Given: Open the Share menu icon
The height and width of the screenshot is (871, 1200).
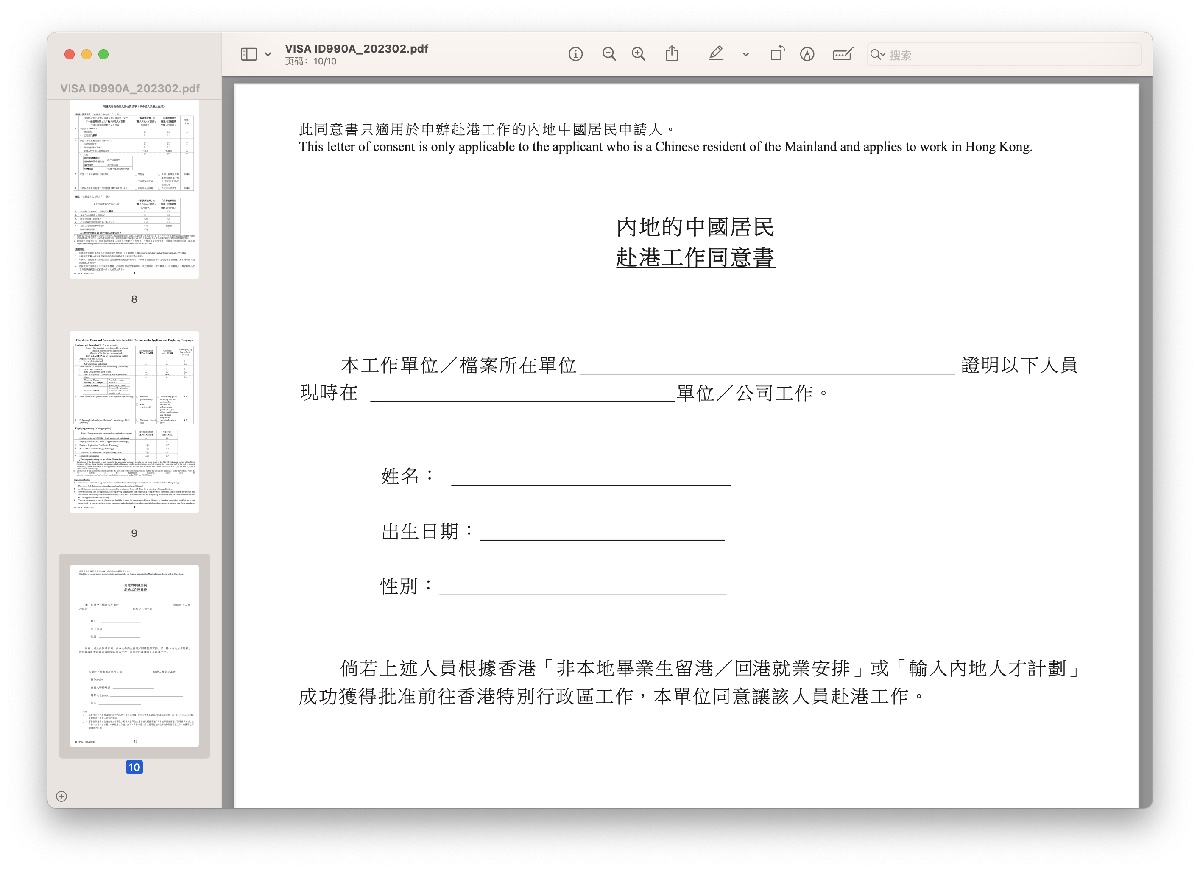Looking at the screenshot, I should coord(672,54).
